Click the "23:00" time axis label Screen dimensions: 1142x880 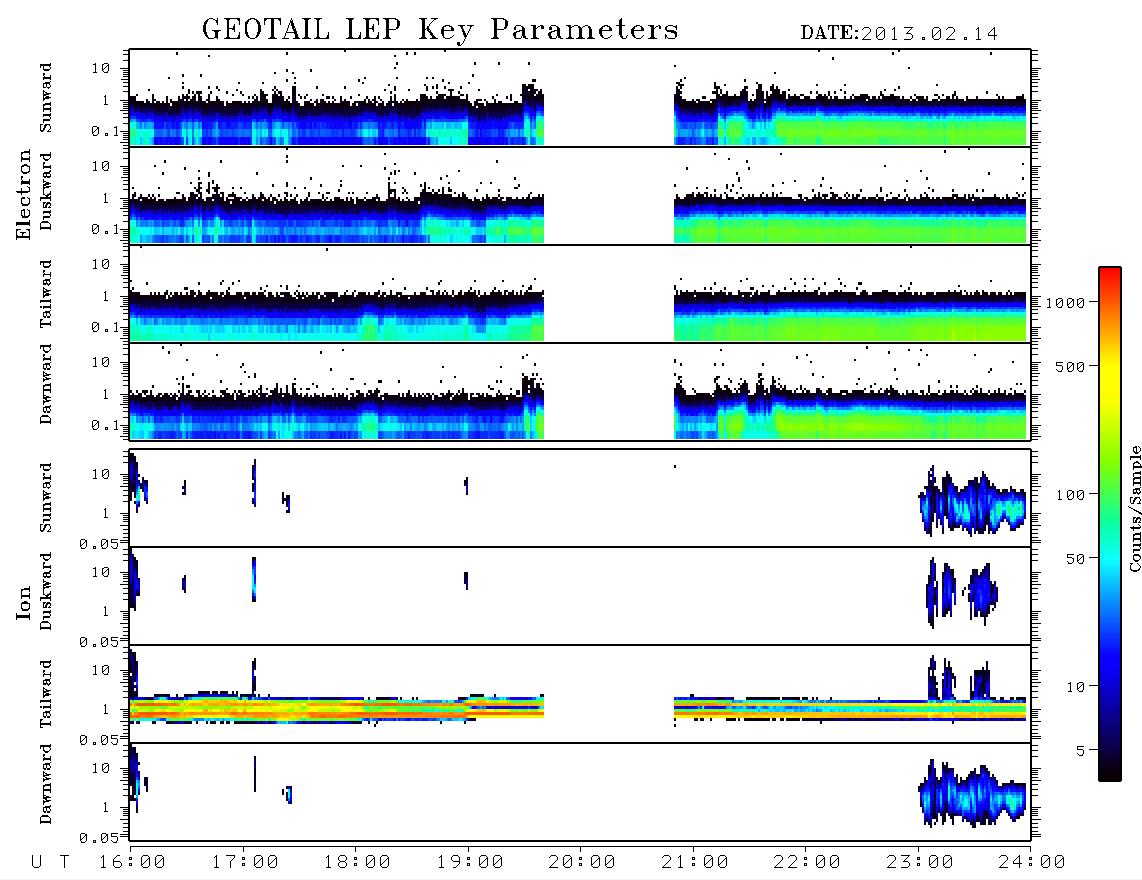coord(920,863)
